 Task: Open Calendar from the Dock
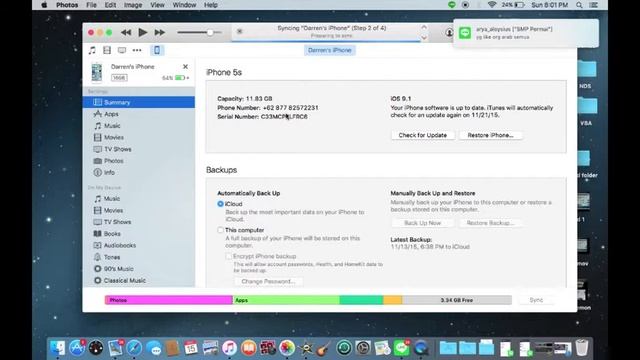(191, 348)
